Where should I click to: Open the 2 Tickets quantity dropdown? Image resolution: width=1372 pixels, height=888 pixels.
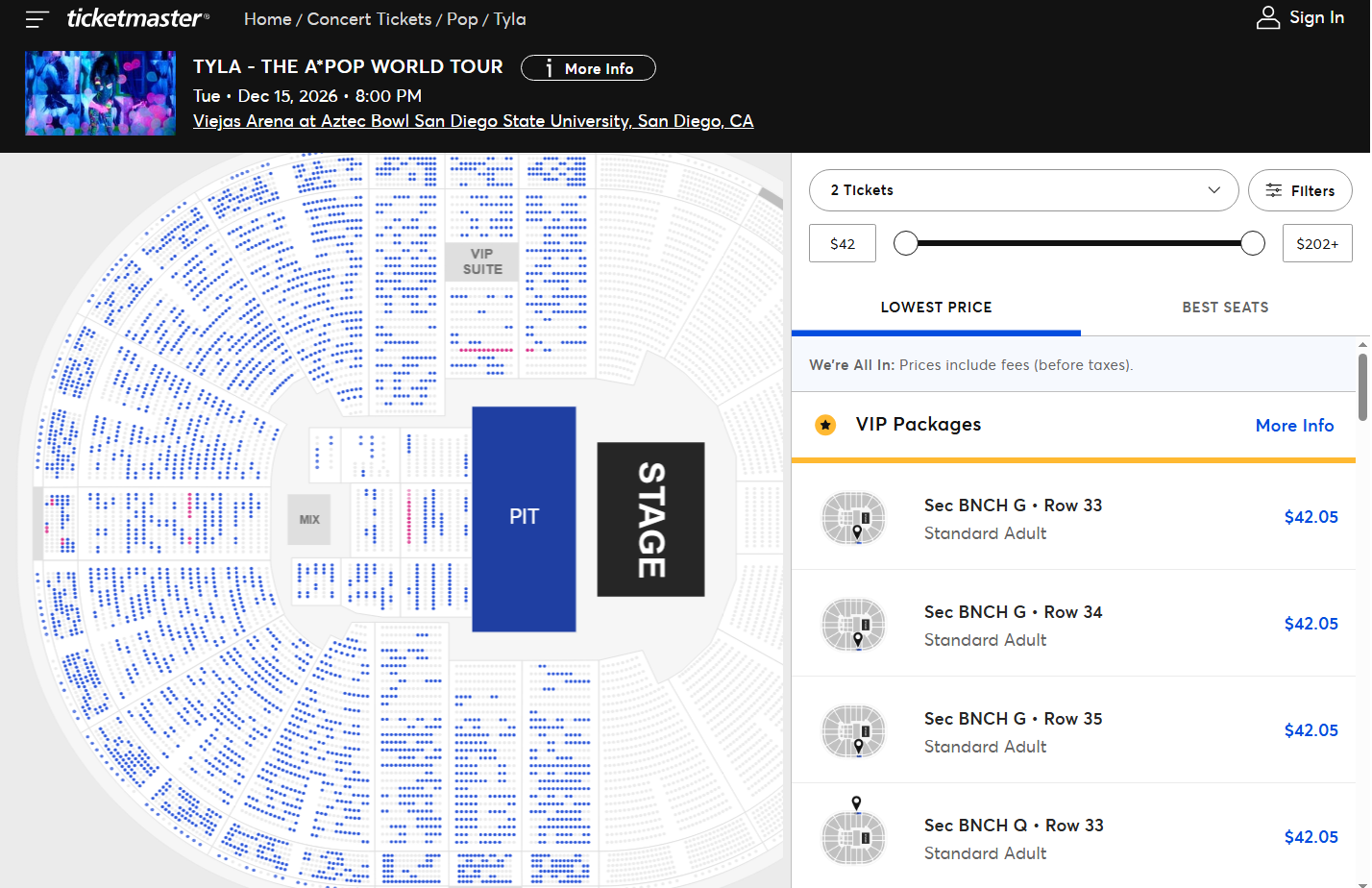point(1024,190)
